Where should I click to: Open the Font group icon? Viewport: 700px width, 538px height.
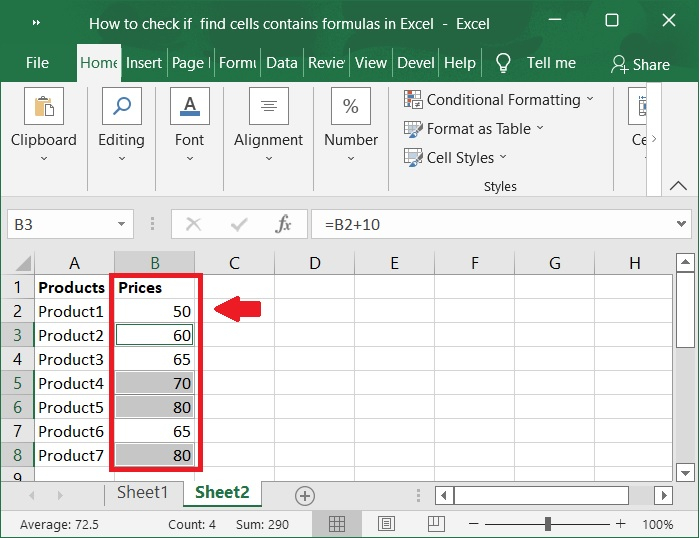pos(190,106)
